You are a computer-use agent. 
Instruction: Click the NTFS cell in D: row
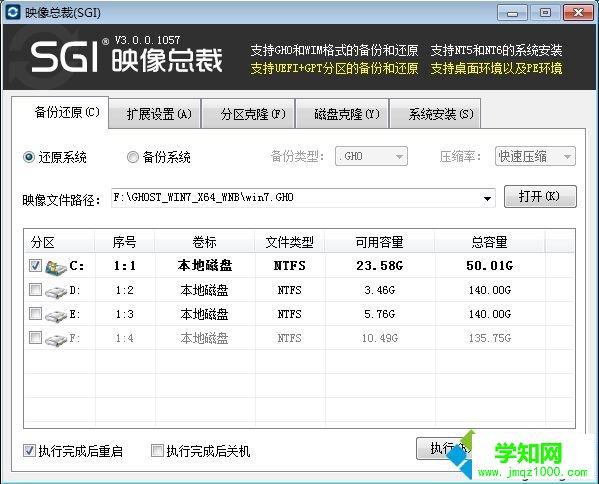290,290
